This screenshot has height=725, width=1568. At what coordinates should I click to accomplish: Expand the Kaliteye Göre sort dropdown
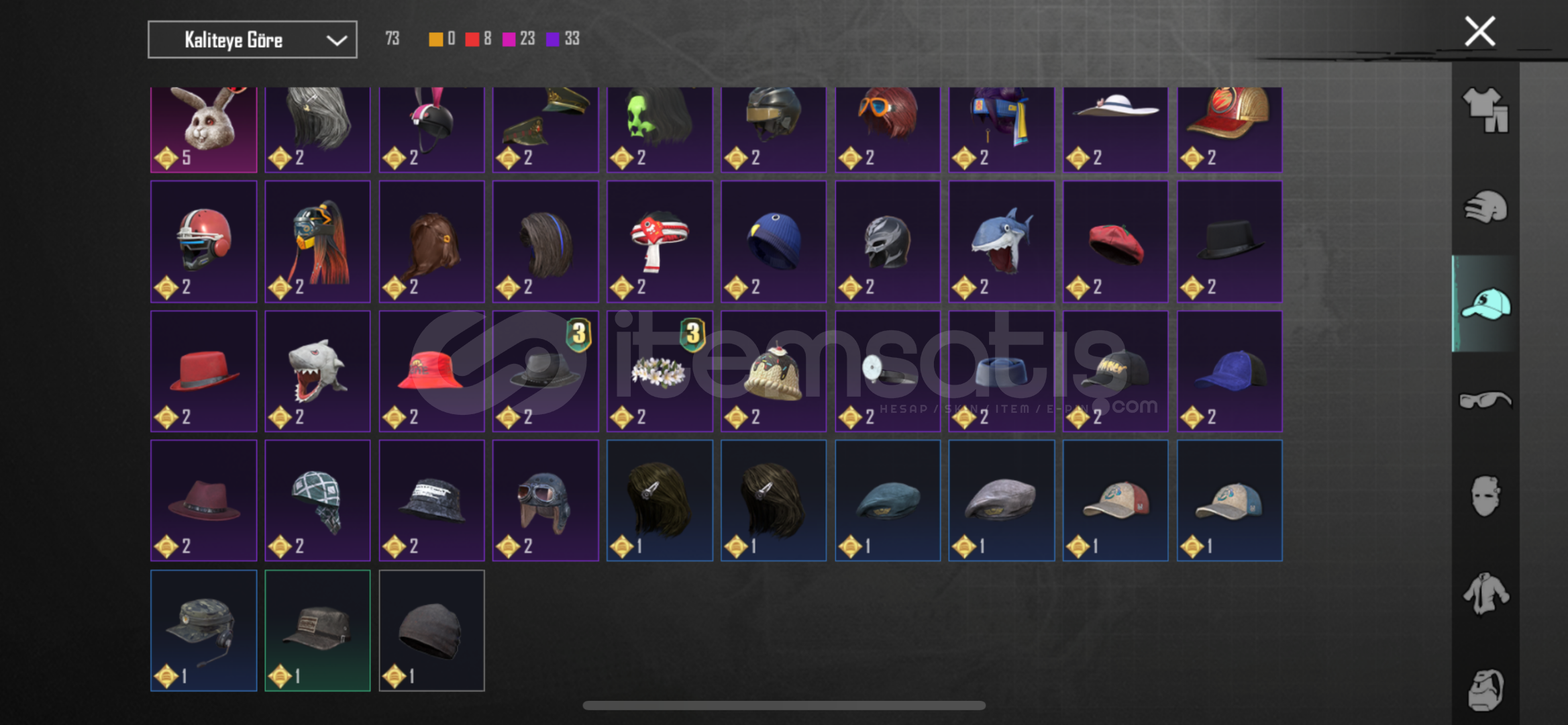coord(252,40)
